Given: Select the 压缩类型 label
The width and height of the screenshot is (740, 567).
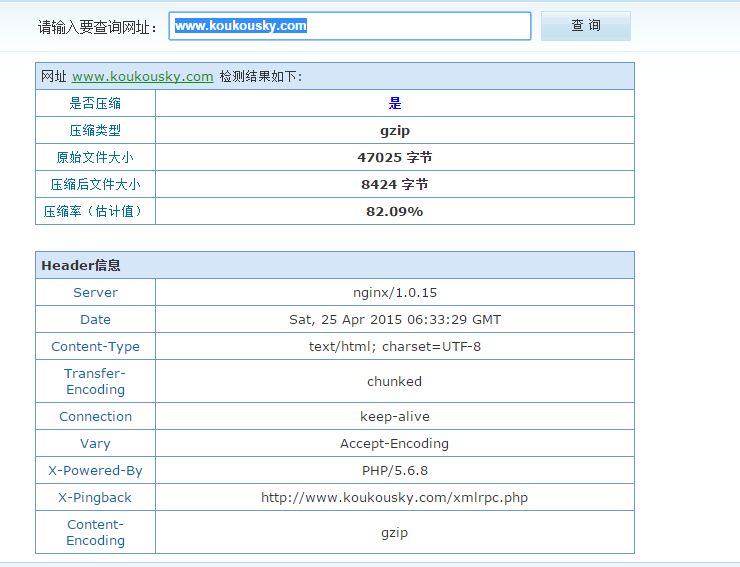Looking at the screenshot, I should (x=95, y=130).
